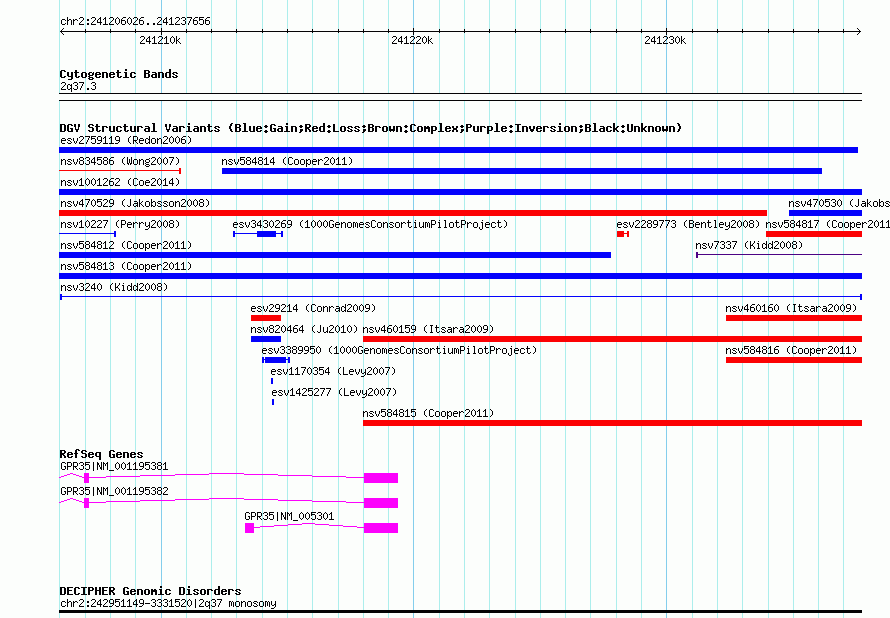
Task: Click the large exon of GPR35 NM_001195381
Action: [x=381, y=478]
